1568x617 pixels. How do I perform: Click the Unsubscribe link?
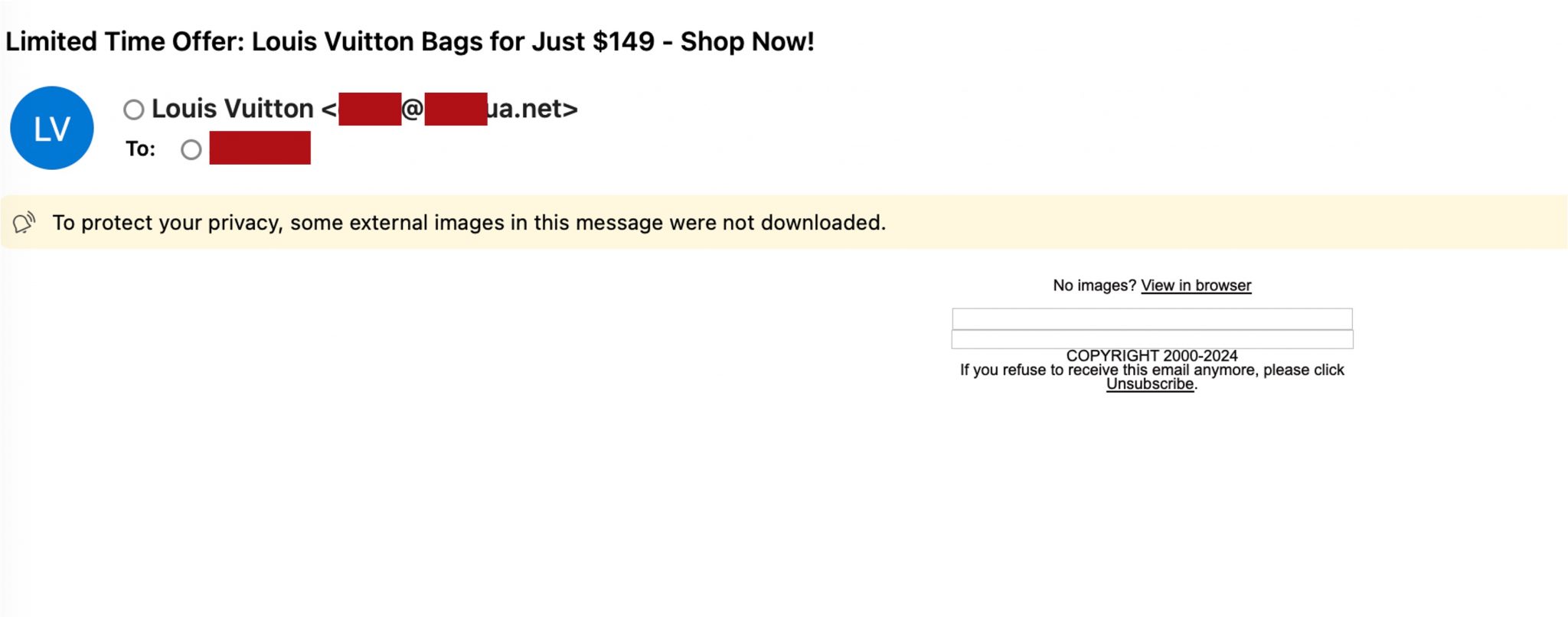click(x=1150, y=384)
